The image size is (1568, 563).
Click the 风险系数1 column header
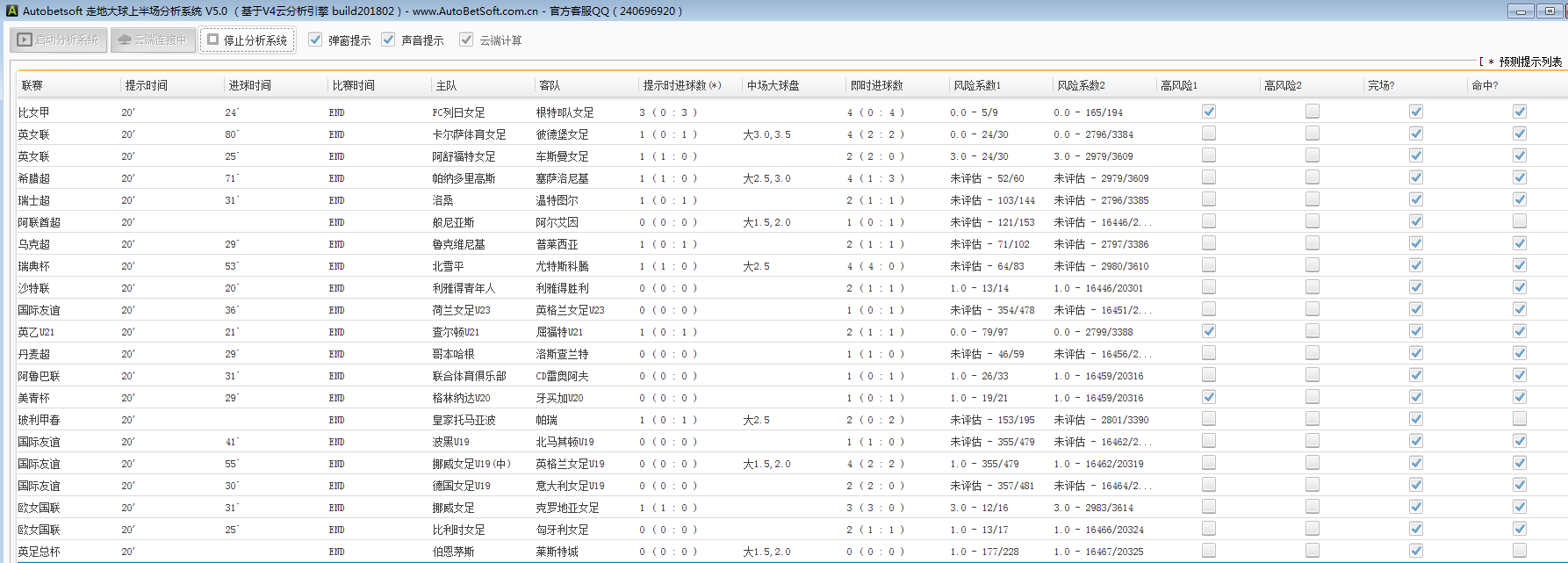976,85
